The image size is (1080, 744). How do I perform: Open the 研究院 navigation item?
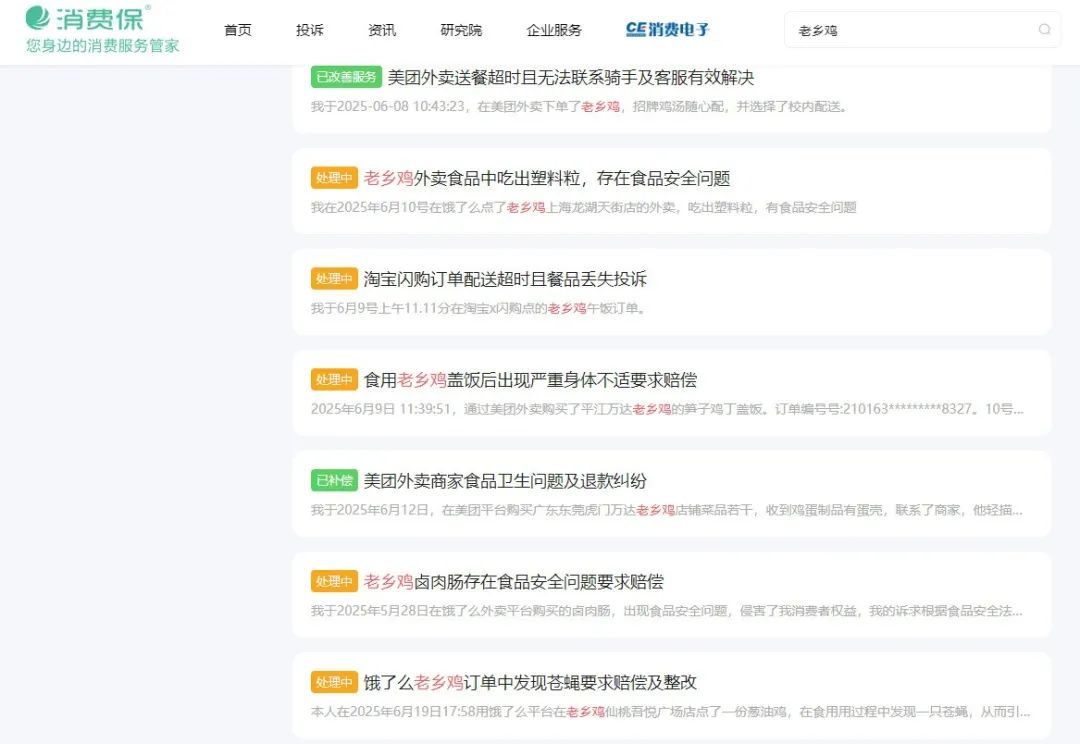click(x=461, y=30)
